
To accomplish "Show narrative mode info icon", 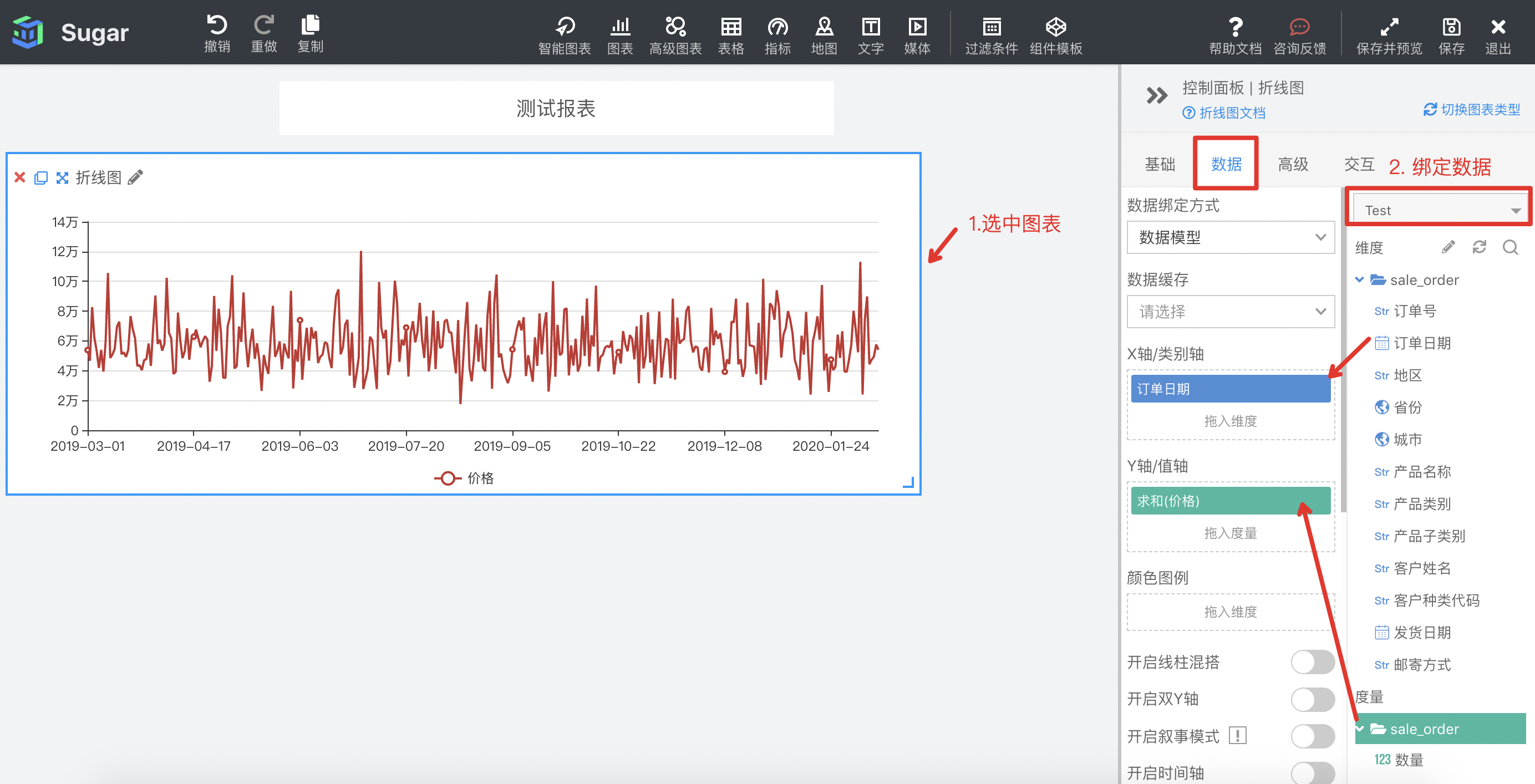I will pos(1237,736).
